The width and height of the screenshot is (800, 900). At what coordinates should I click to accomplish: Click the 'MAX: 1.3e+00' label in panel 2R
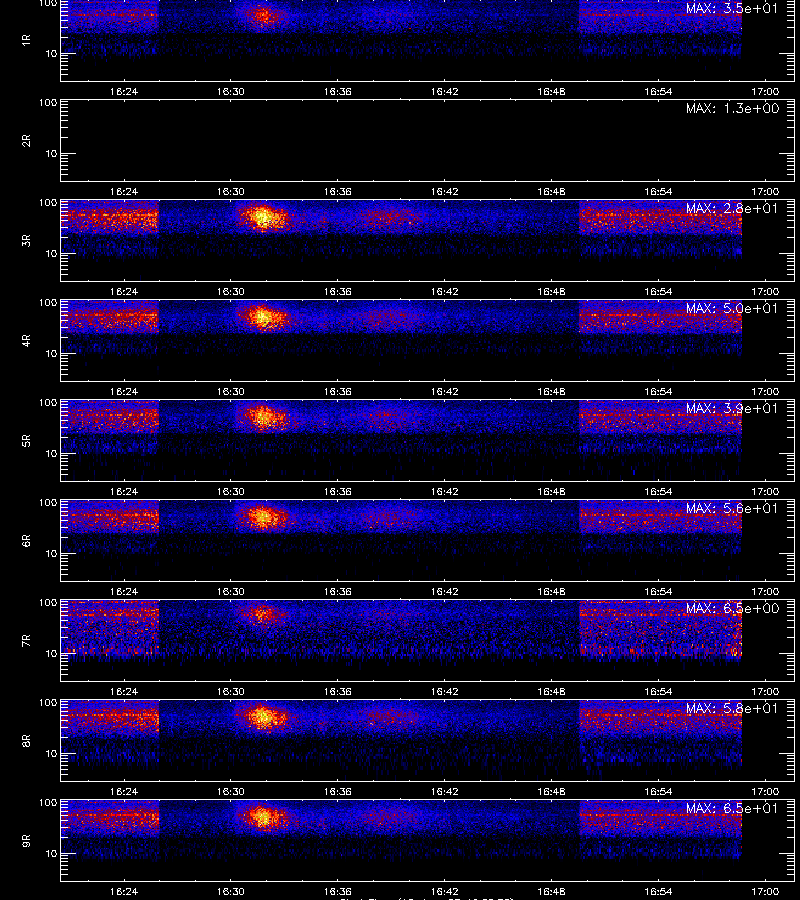click(x=732, y=108)
